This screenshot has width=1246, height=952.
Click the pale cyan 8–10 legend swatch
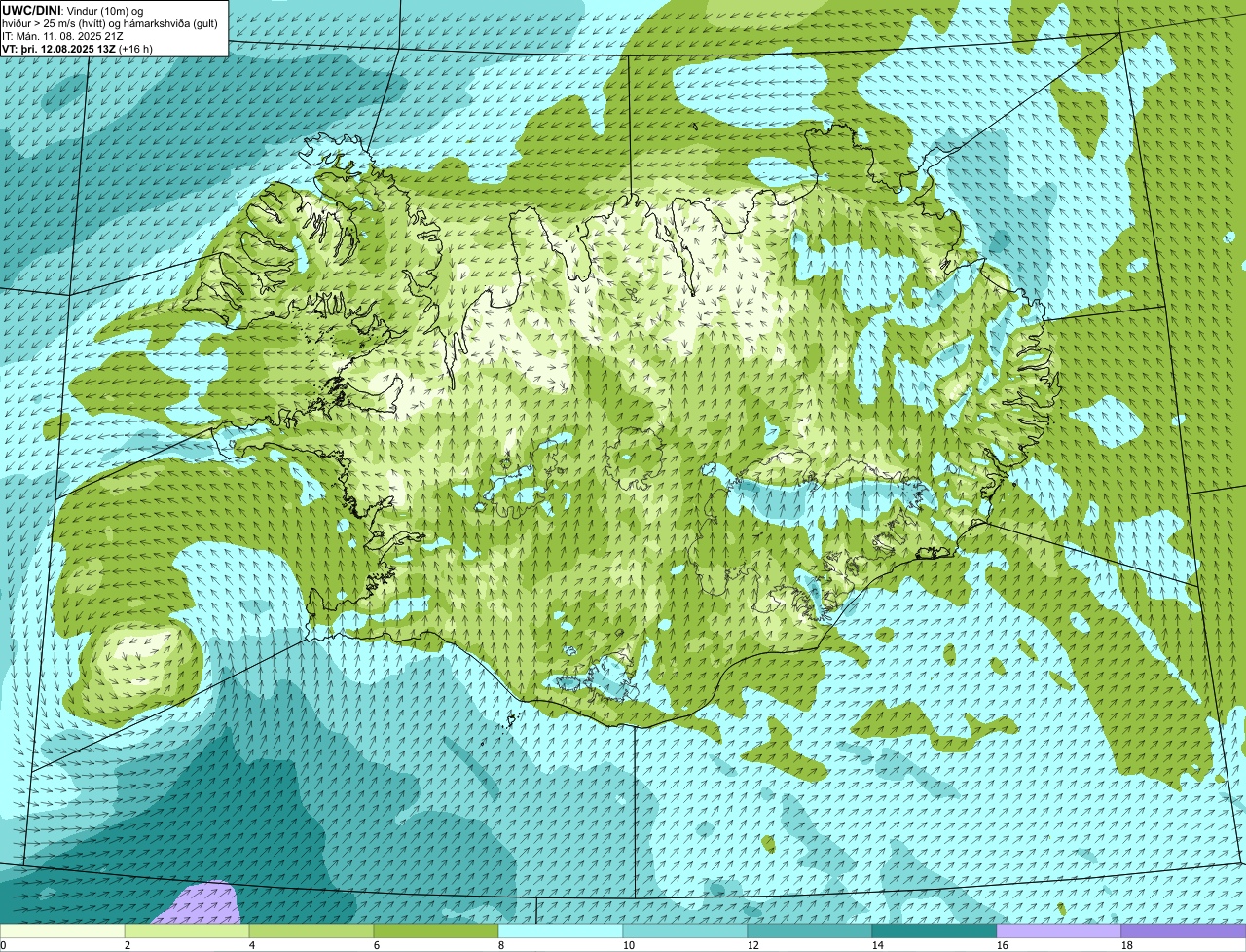click(x=561, y=931)
